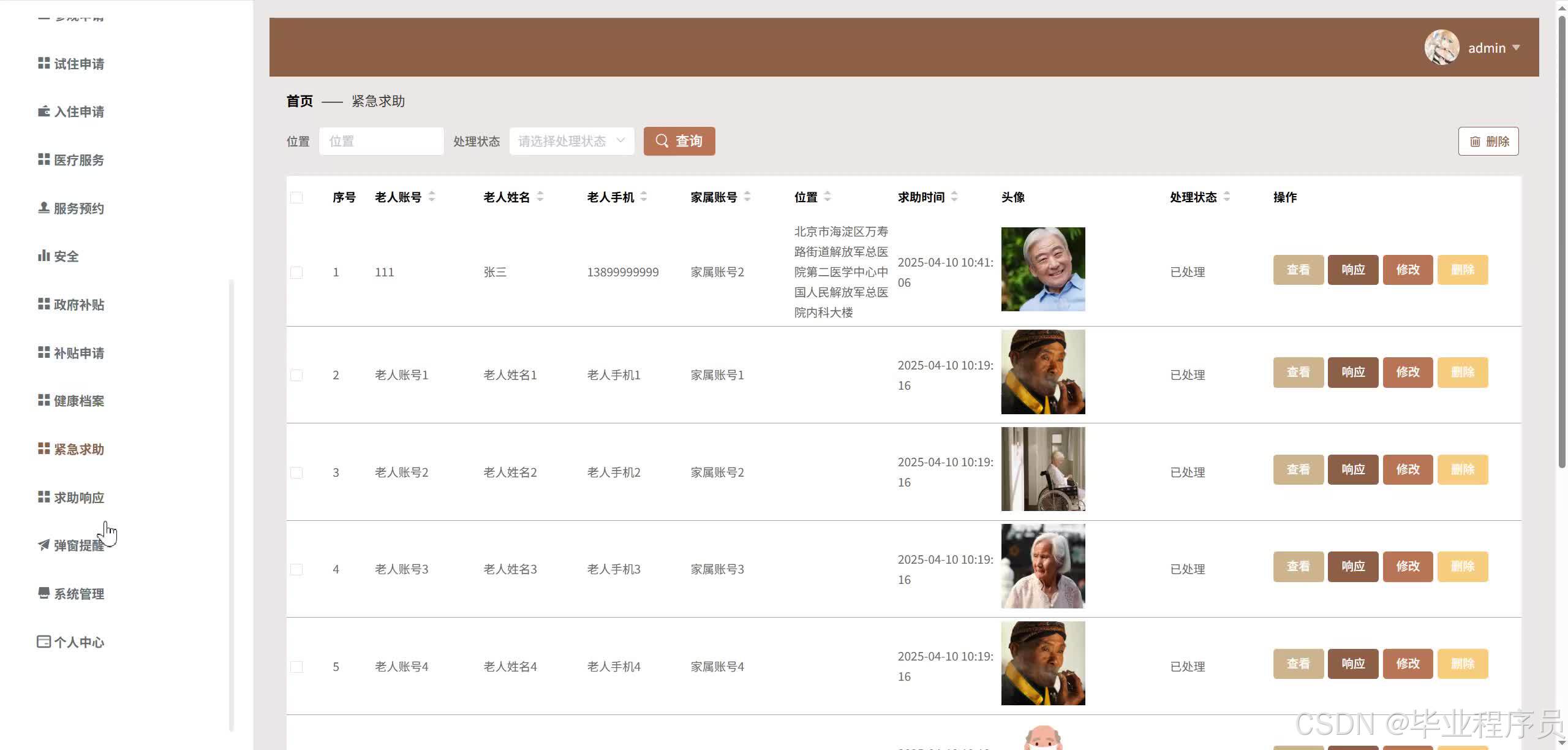Open the 处理状态 filter dropdown
This screenshot has height=750, width=1568.
(571, 141)
